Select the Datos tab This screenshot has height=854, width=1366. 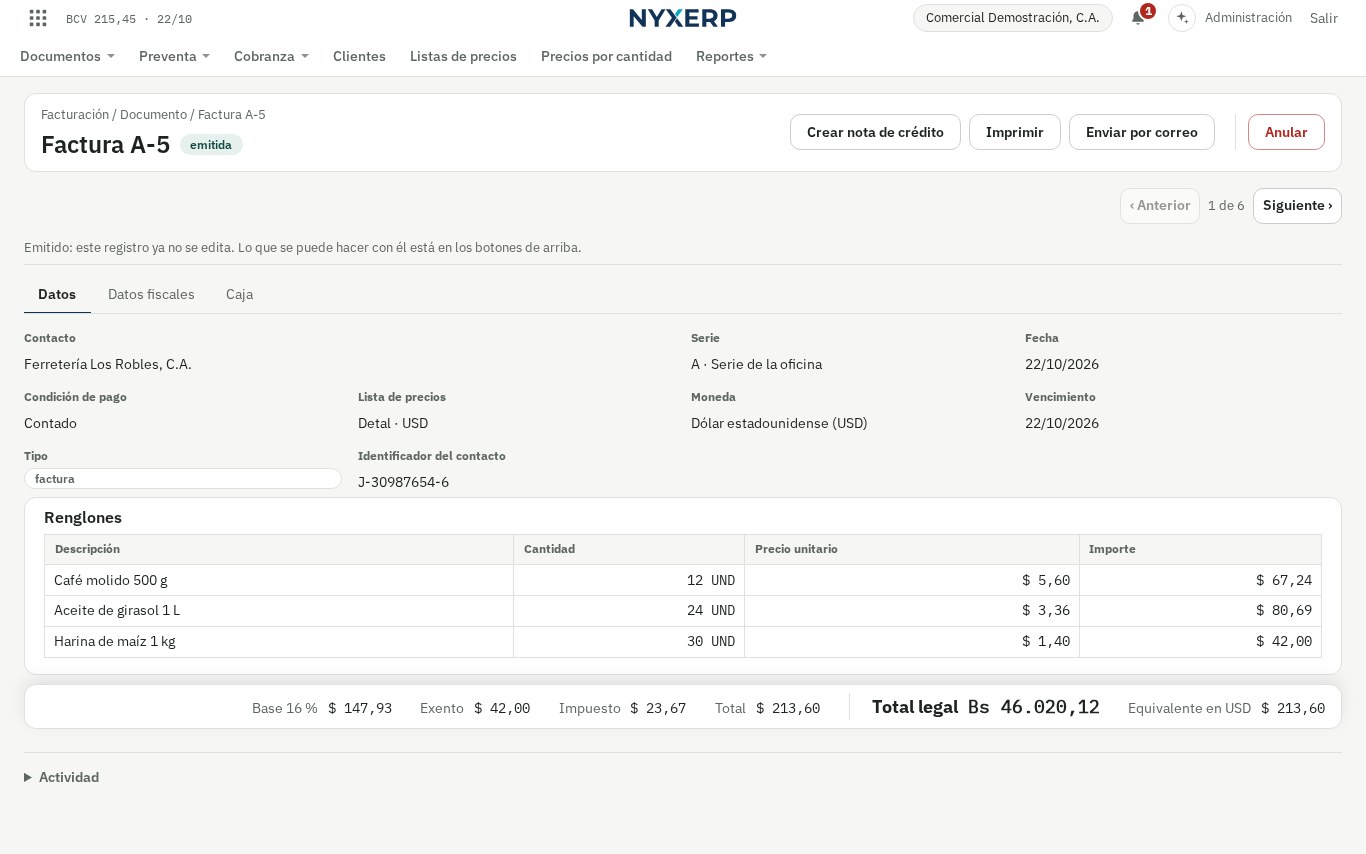coord(57,294)
